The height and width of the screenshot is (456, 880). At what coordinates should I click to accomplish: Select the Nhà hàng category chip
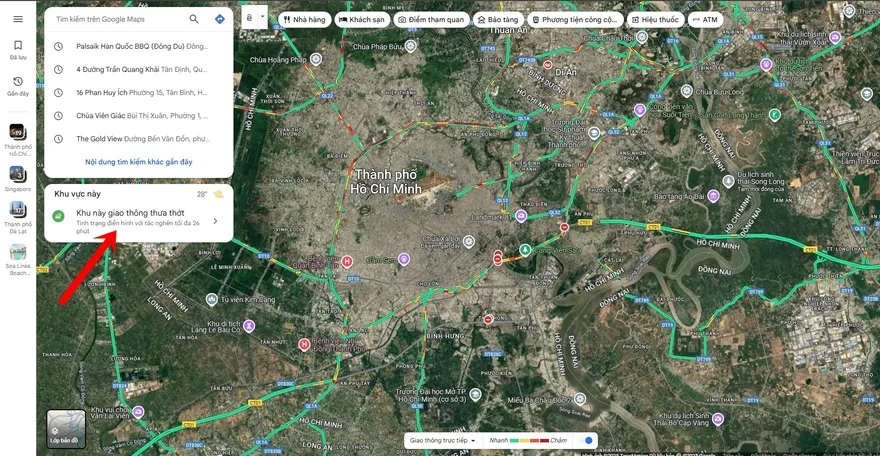coord(306,19)
